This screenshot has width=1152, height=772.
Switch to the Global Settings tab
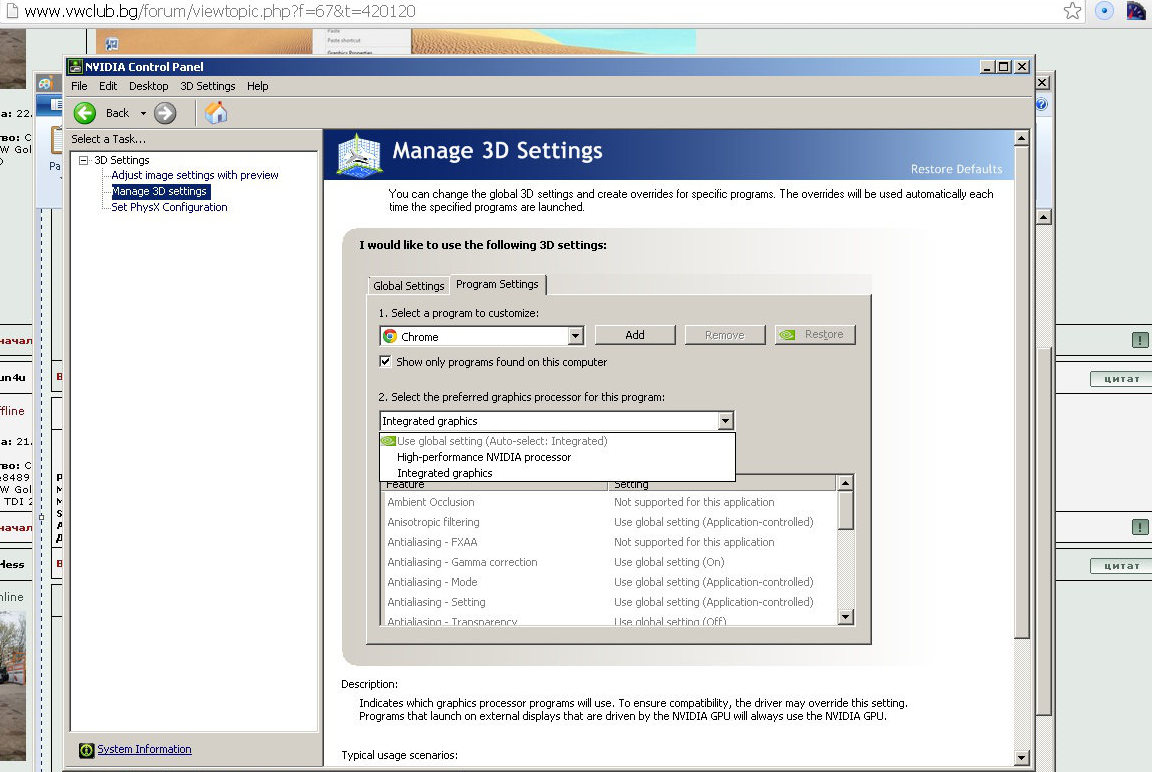click(408, 286)
